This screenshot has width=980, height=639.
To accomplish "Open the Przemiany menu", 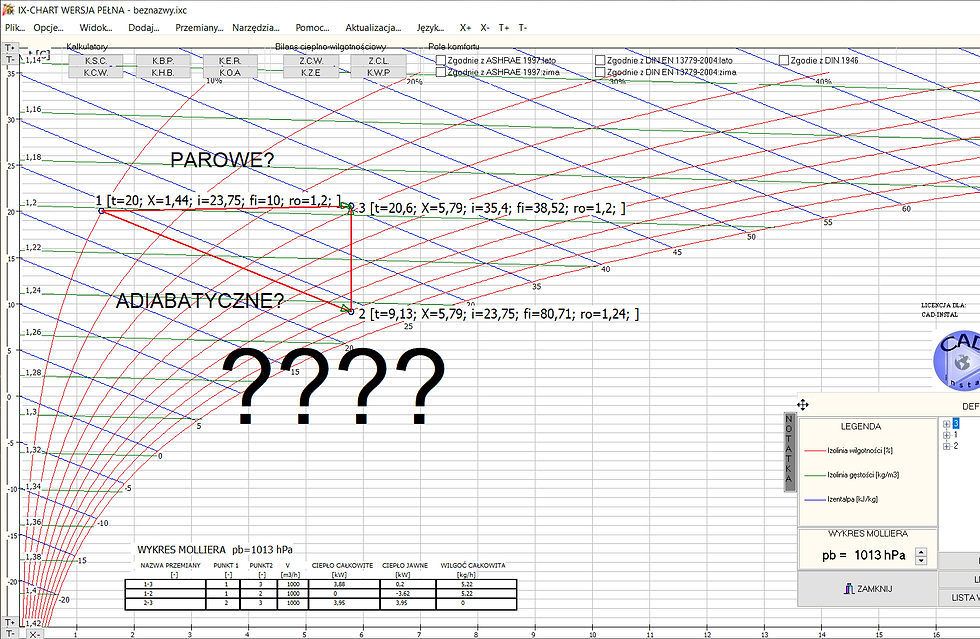I will point(199,28).
